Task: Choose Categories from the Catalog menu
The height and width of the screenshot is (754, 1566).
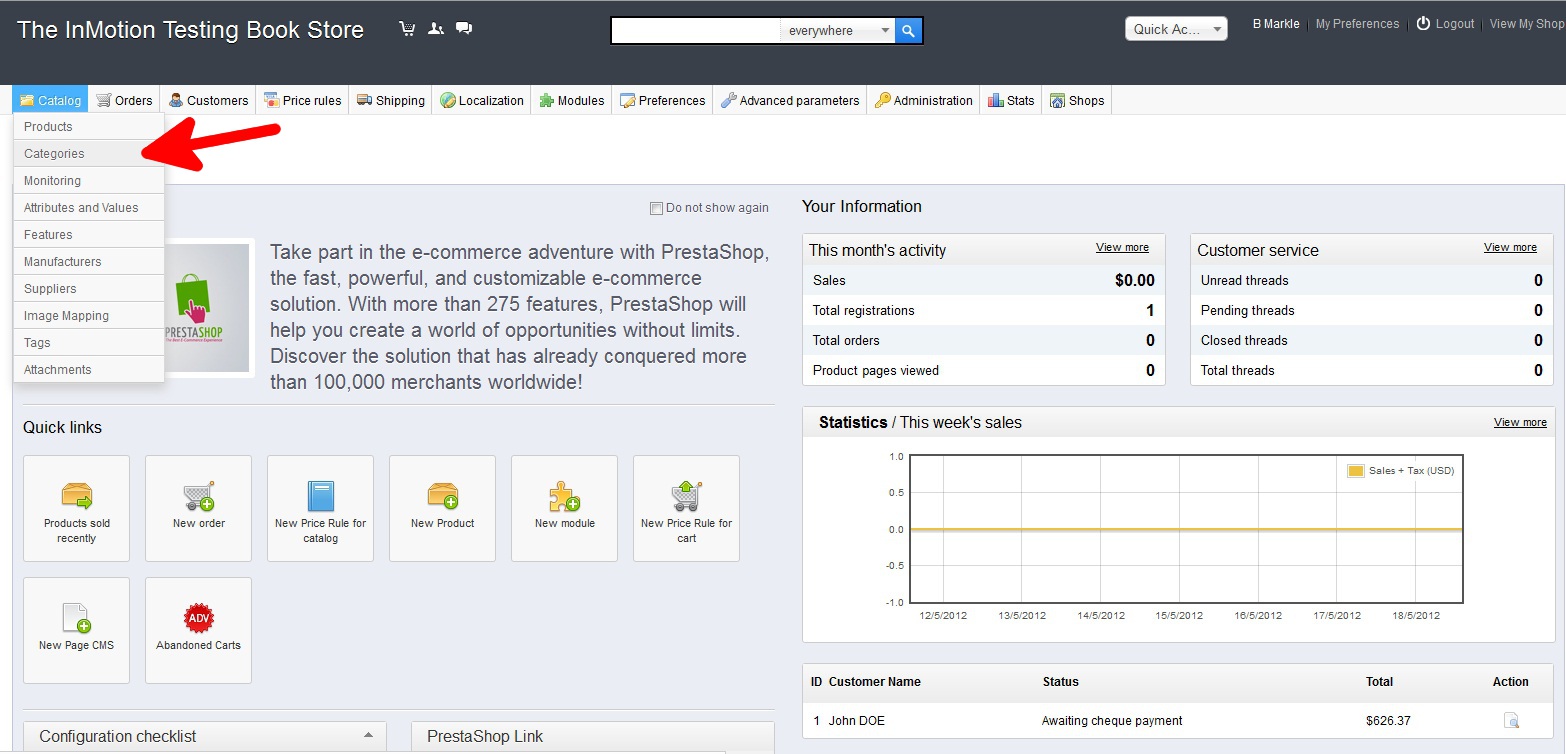Action: coord(89,154)
